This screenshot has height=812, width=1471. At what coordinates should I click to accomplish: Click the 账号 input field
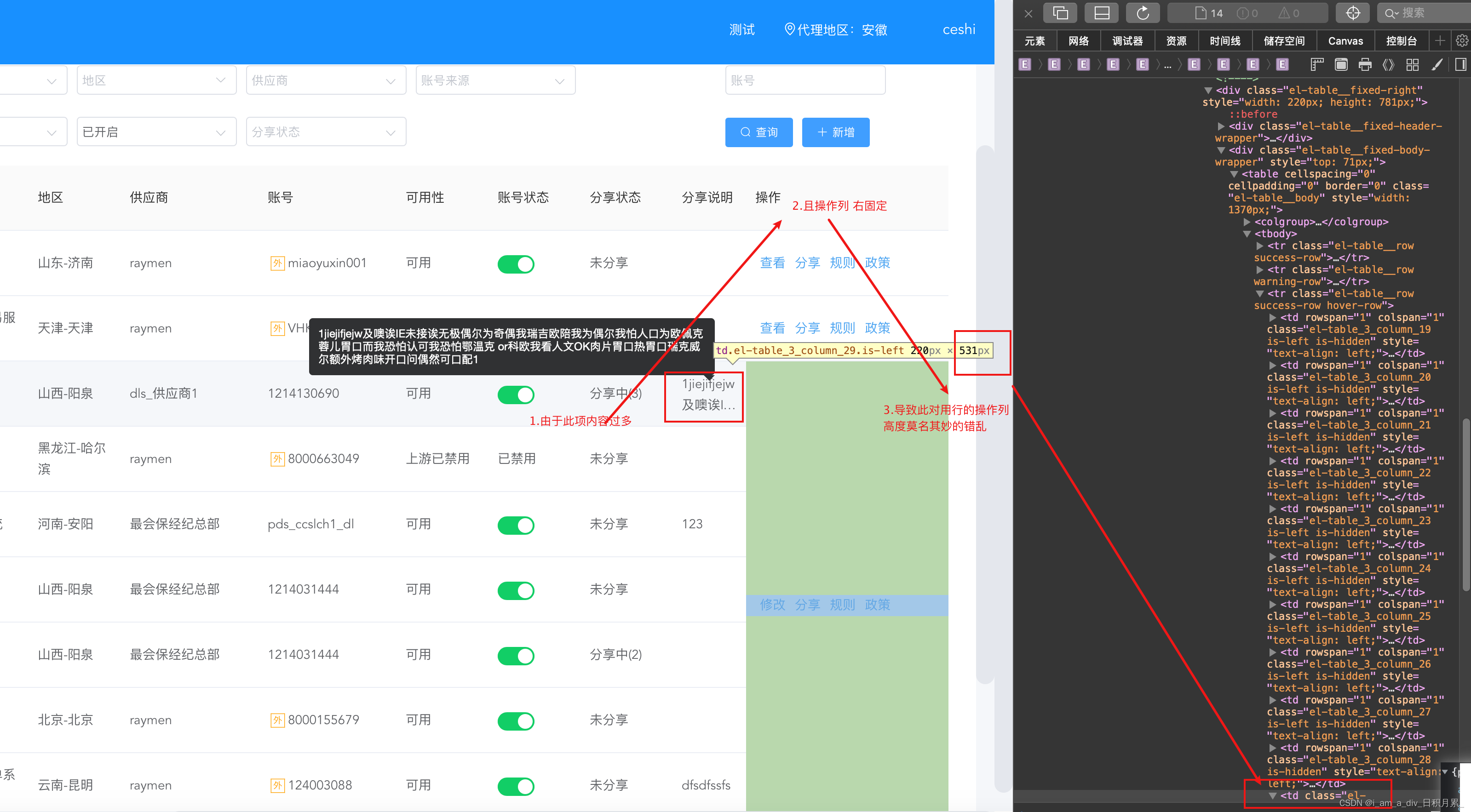coord(804,80)
